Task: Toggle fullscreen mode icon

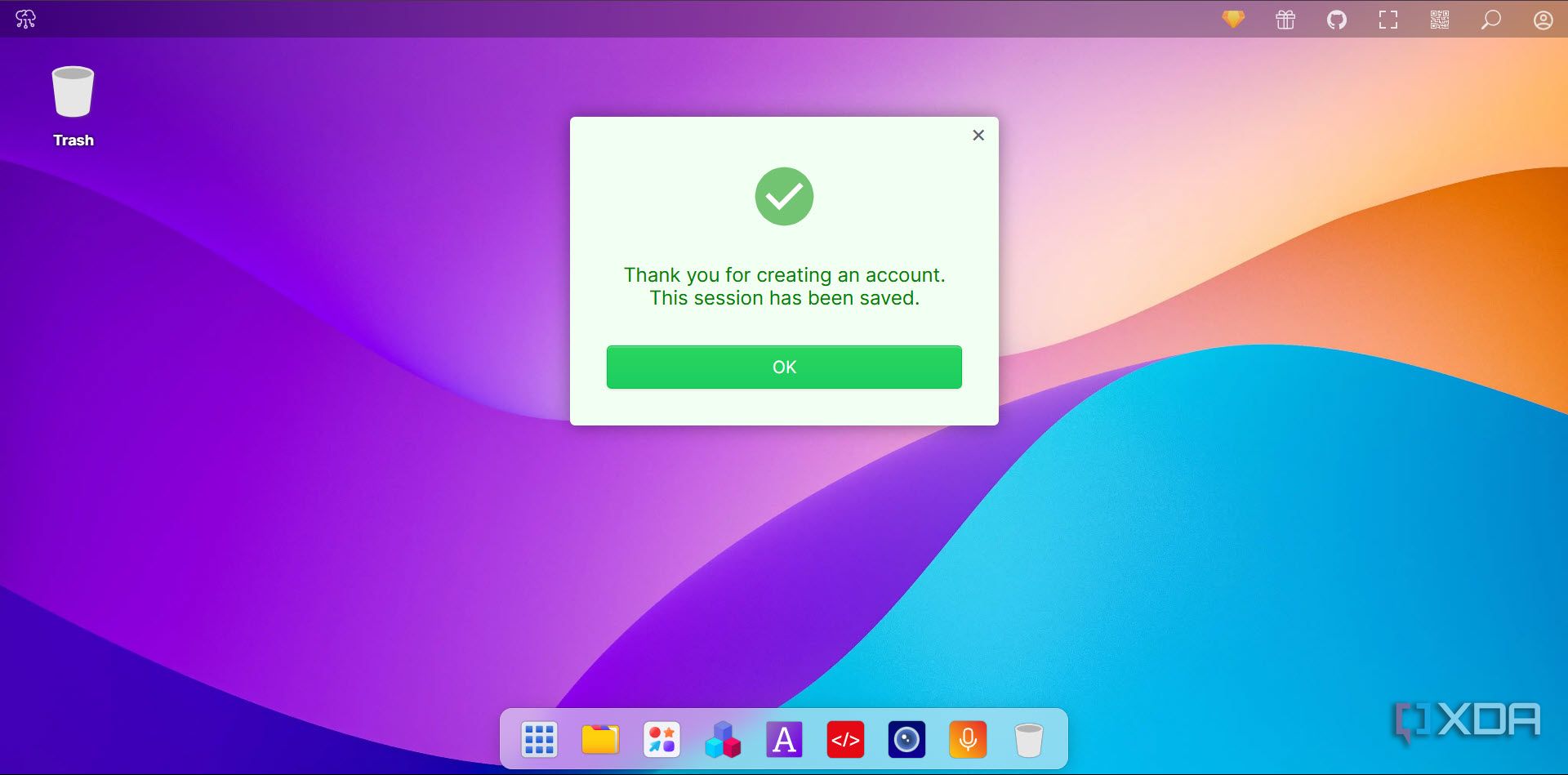Action: [x=1388, y=20]
